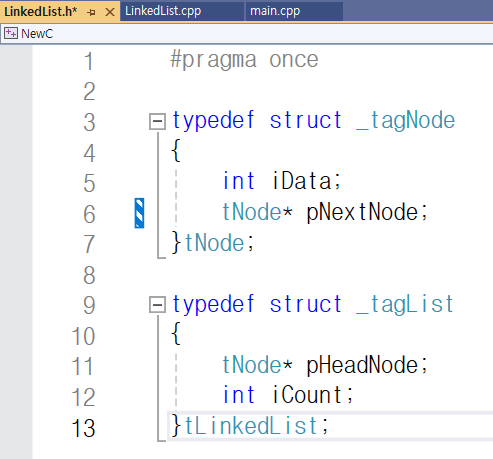Click 'tNode*' type on line 11

coord(258,365)
